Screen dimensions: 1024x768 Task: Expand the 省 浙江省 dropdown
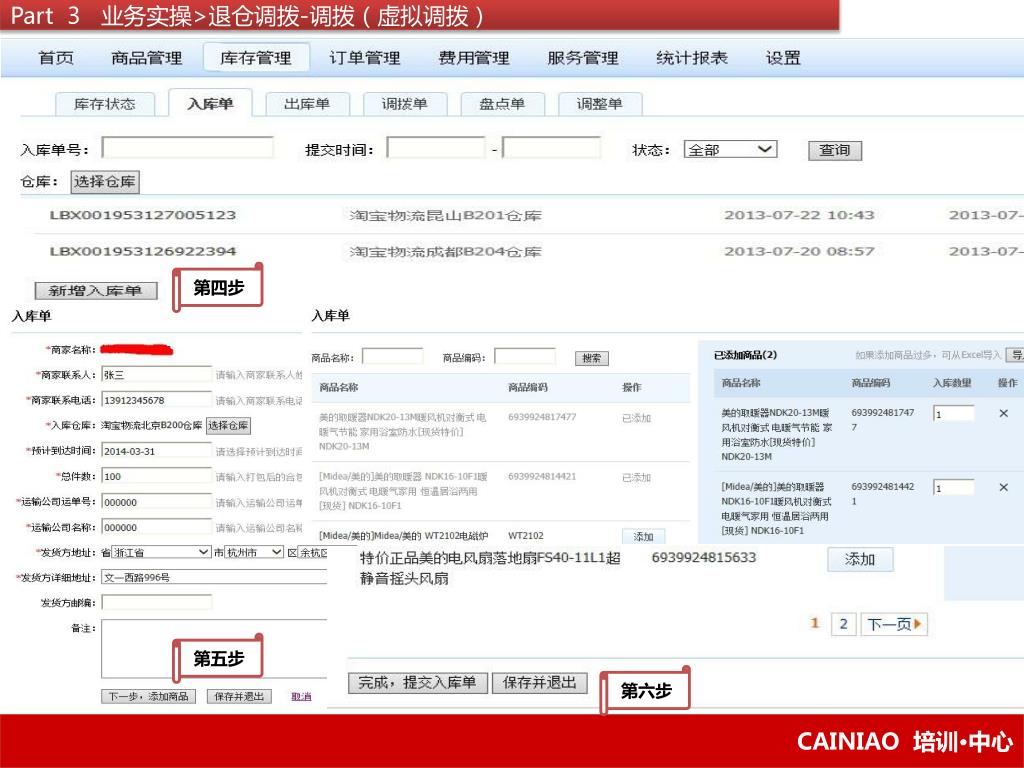[x=161, y=552]
